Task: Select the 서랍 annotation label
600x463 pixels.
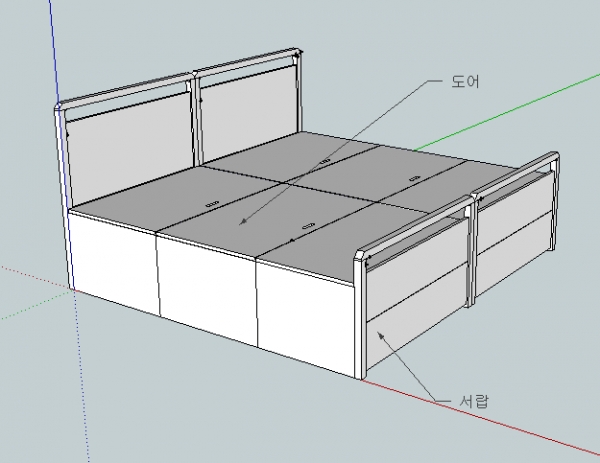Action: (474, 401)
